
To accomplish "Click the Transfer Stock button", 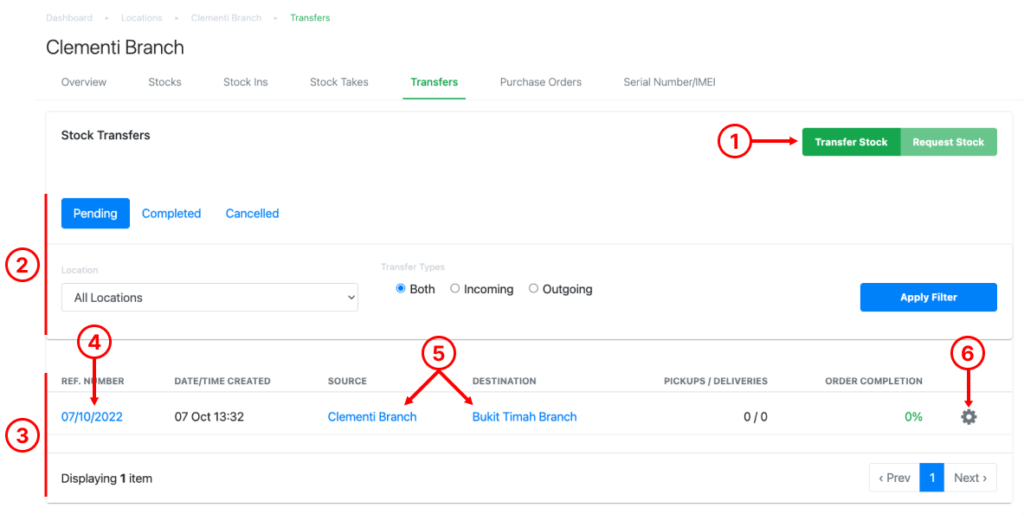I will [x=851, y=142].
